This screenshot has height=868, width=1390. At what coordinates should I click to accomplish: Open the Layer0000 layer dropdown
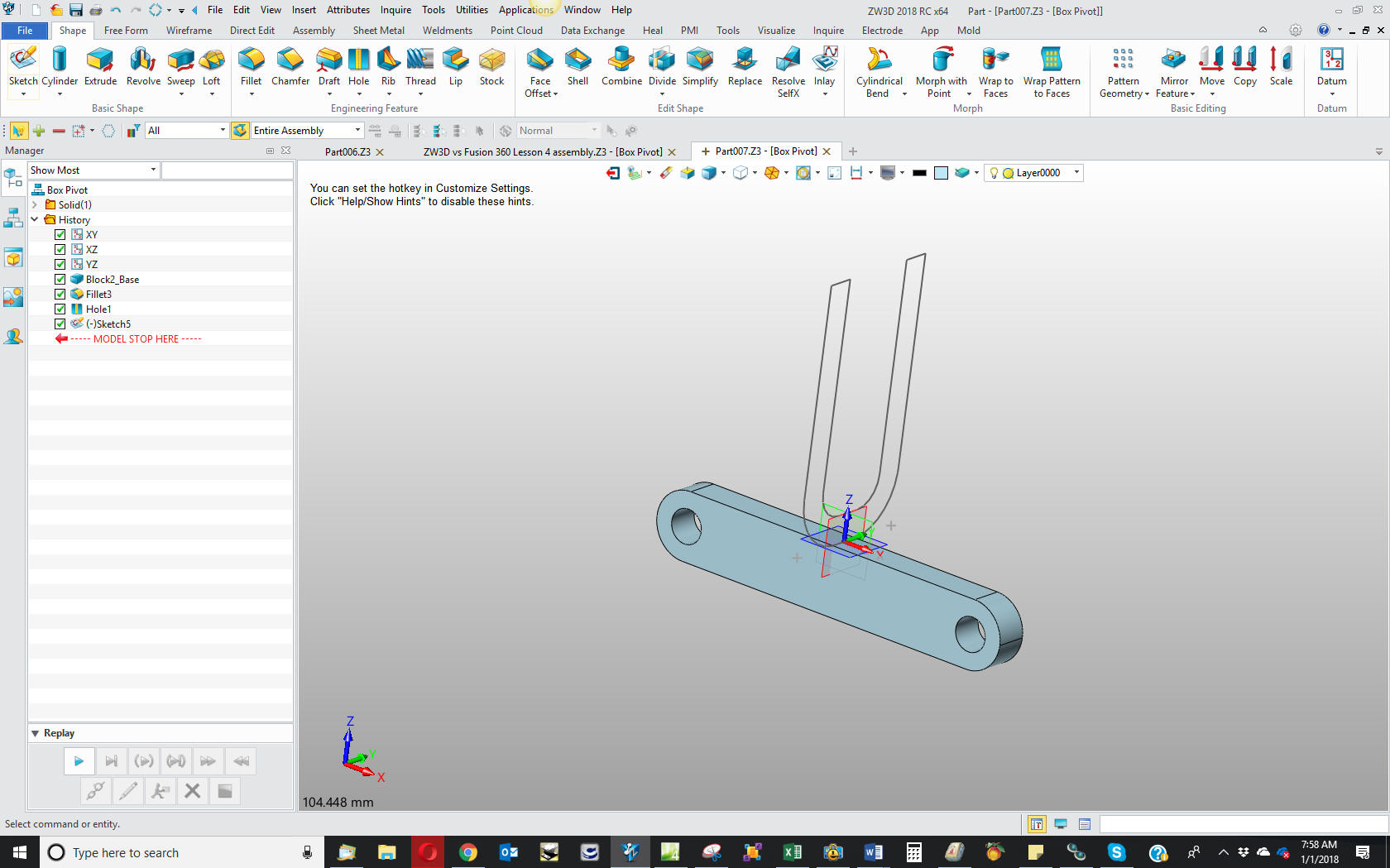1076,173
